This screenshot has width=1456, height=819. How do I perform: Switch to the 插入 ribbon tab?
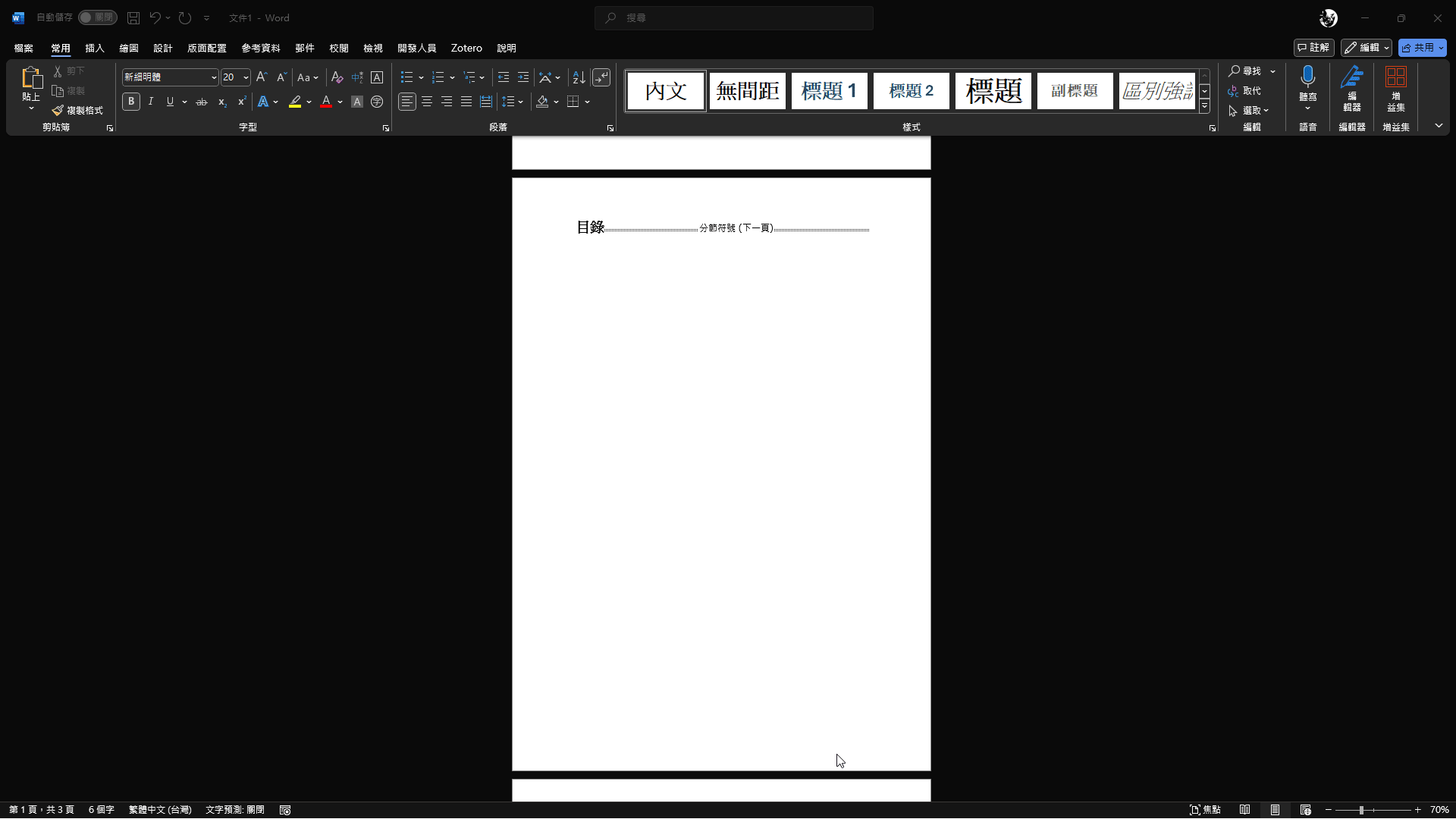click(x=95, y=48)
